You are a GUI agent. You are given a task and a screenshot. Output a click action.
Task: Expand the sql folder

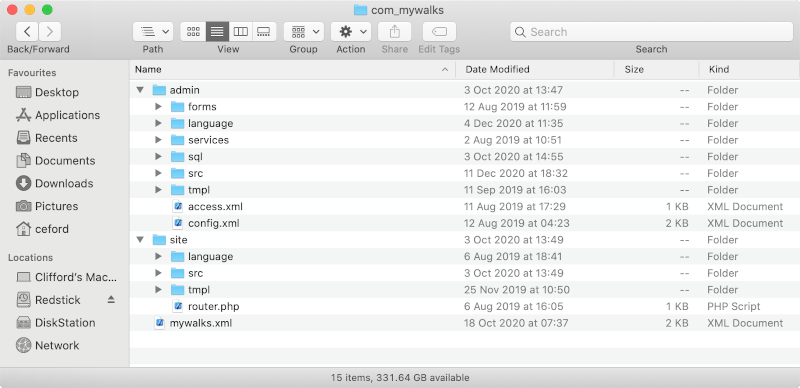[158, 157]
